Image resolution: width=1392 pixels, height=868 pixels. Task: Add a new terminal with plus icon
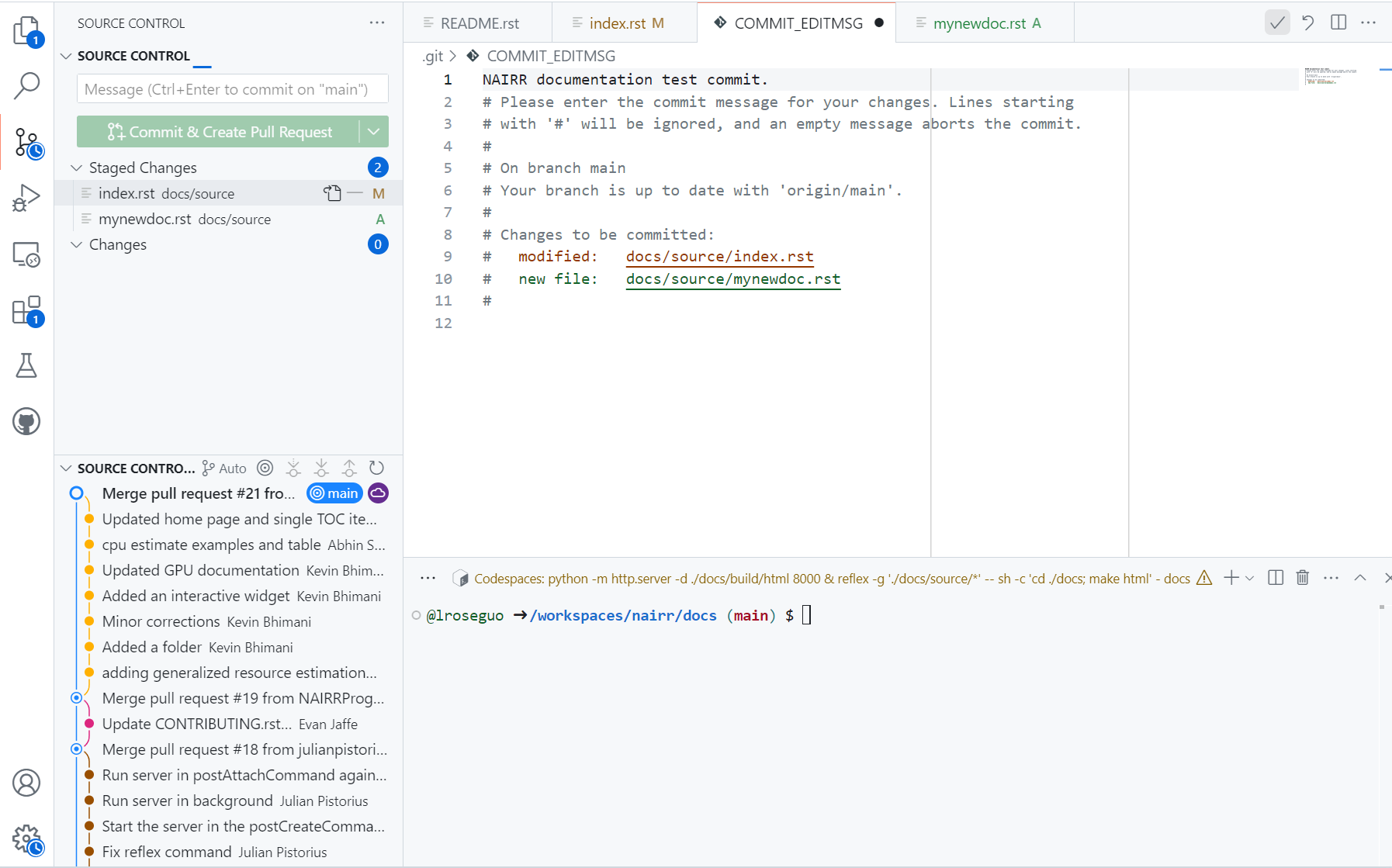[1231, 578]
